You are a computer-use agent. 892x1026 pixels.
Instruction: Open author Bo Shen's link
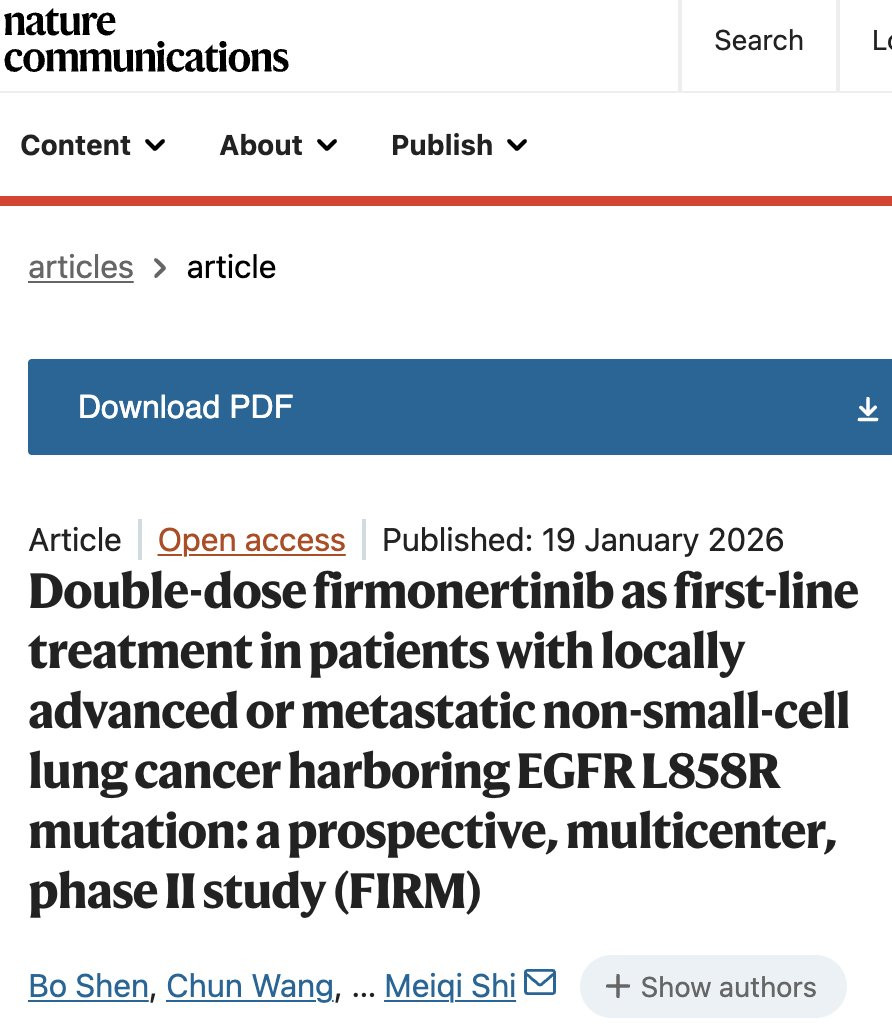[x=88, y=986]
